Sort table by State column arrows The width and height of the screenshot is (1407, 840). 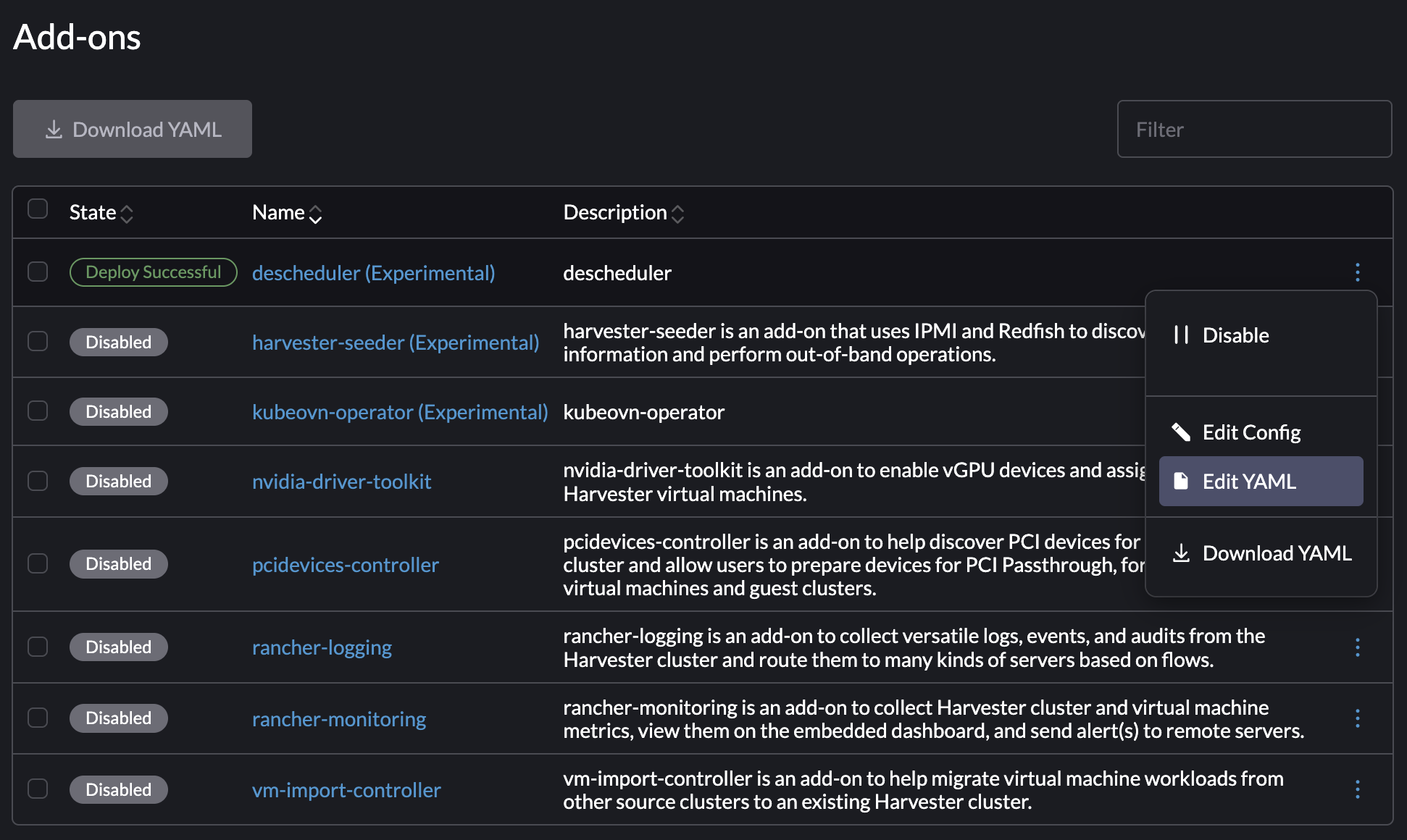(127, 214)
